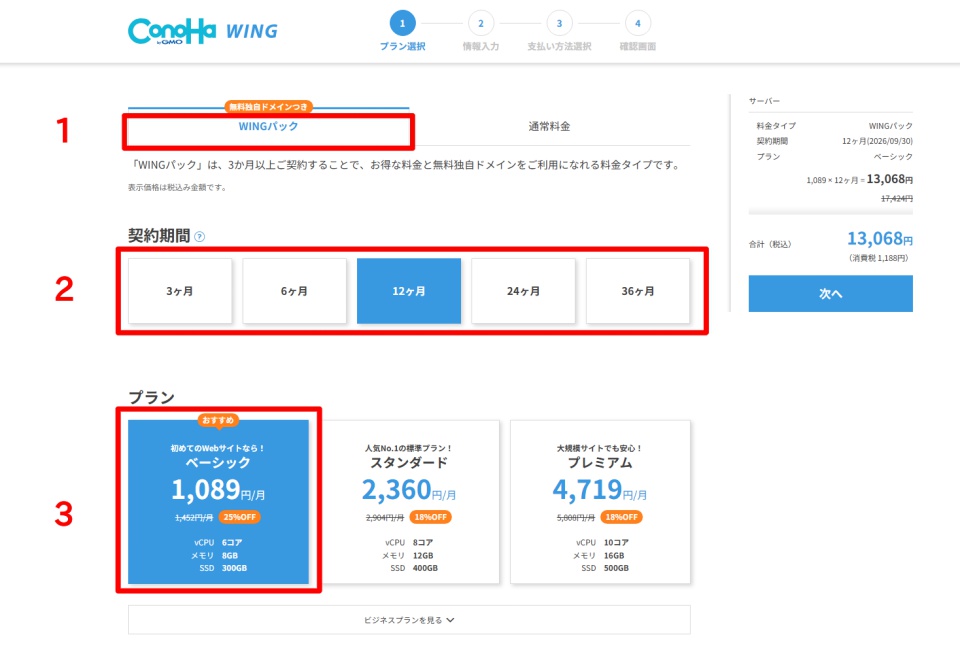
Task: Select the 6ヶ月 contract period
Action: pos(295,291)
